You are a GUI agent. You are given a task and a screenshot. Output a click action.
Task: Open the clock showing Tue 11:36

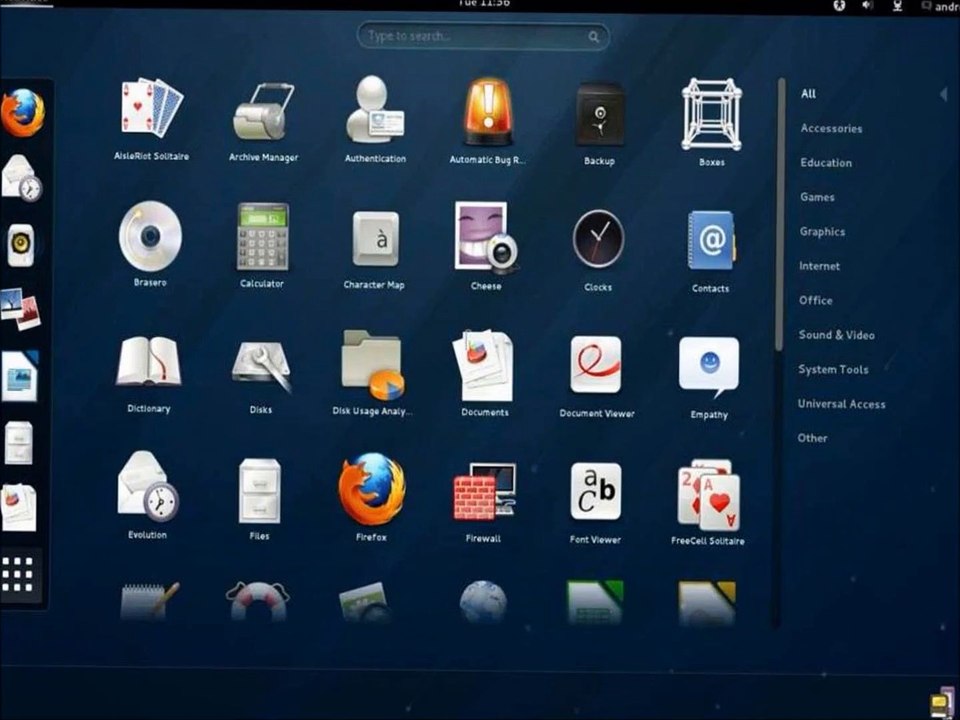(x=483, y=4)
